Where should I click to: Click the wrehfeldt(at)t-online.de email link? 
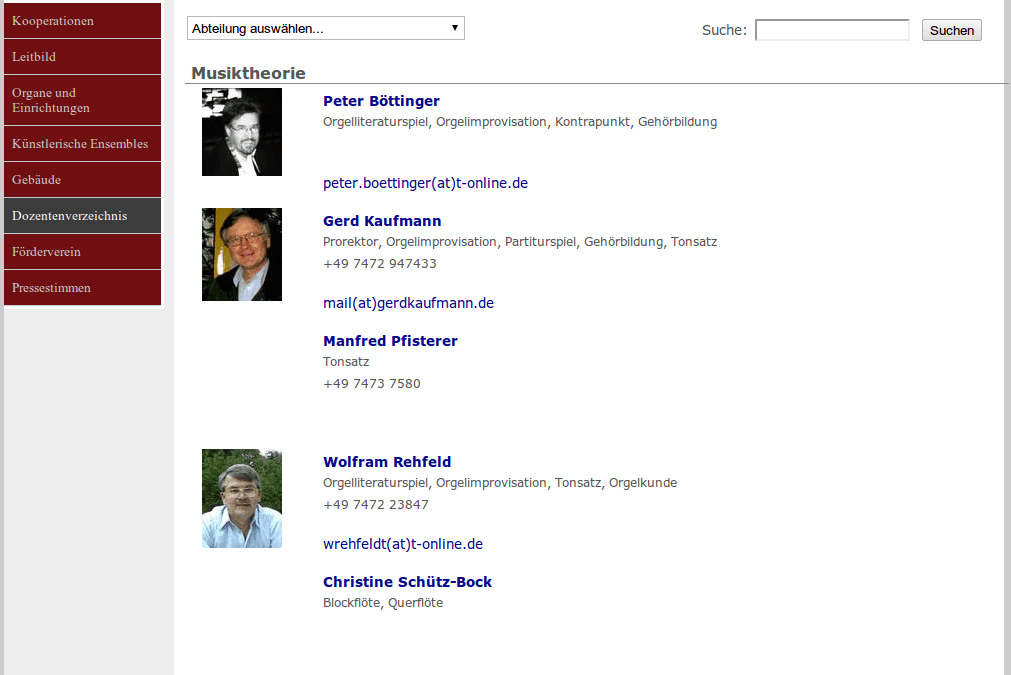[x=403, y=544]
